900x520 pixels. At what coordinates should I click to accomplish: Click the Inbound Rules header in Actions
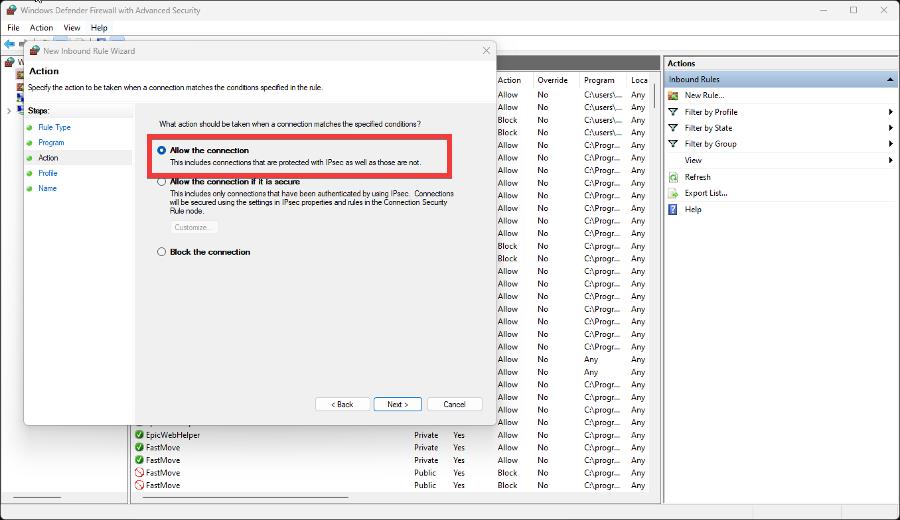(x=781, y=79)
